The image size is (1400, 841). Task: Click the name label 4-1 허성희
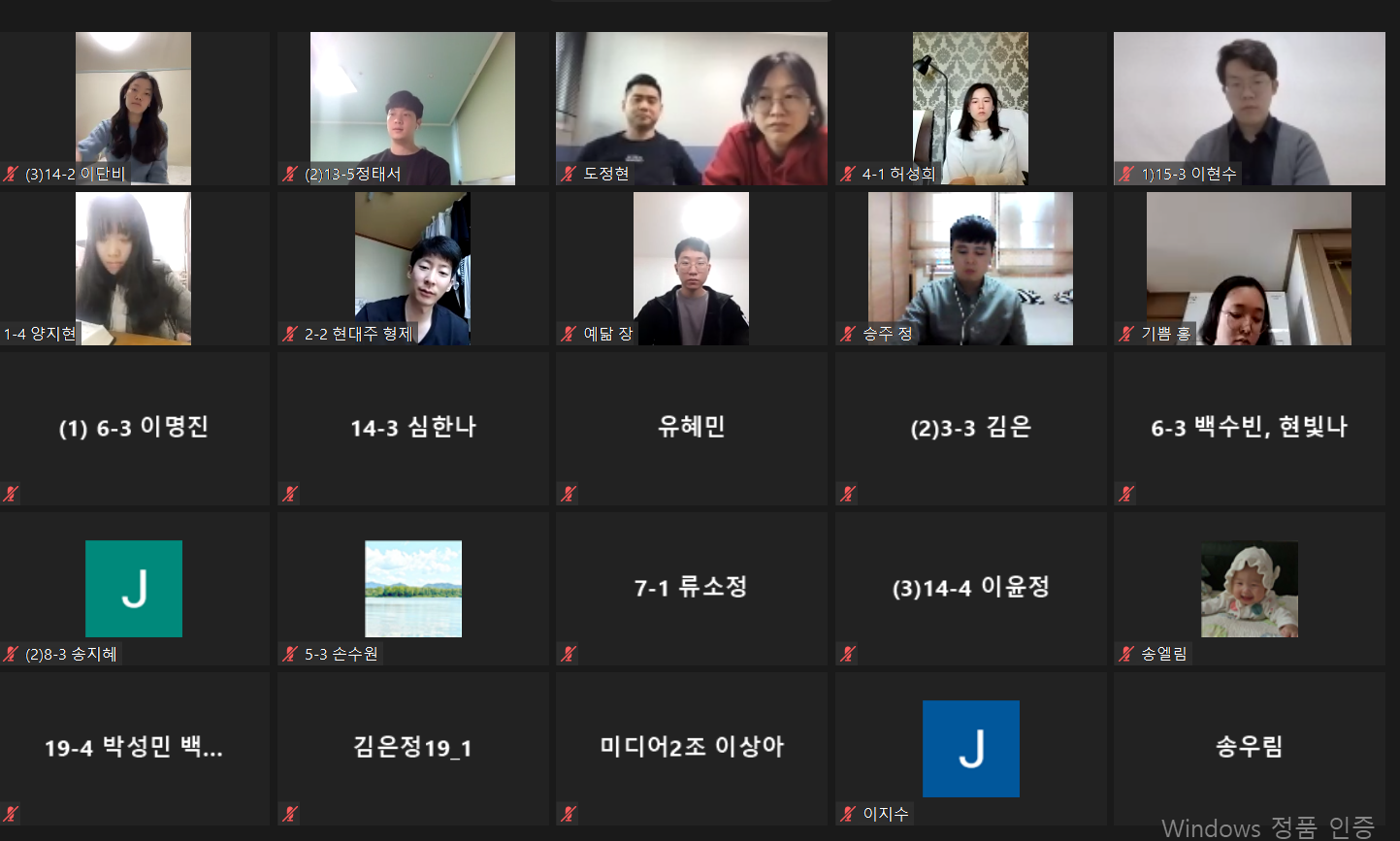[x=898, y=174]
